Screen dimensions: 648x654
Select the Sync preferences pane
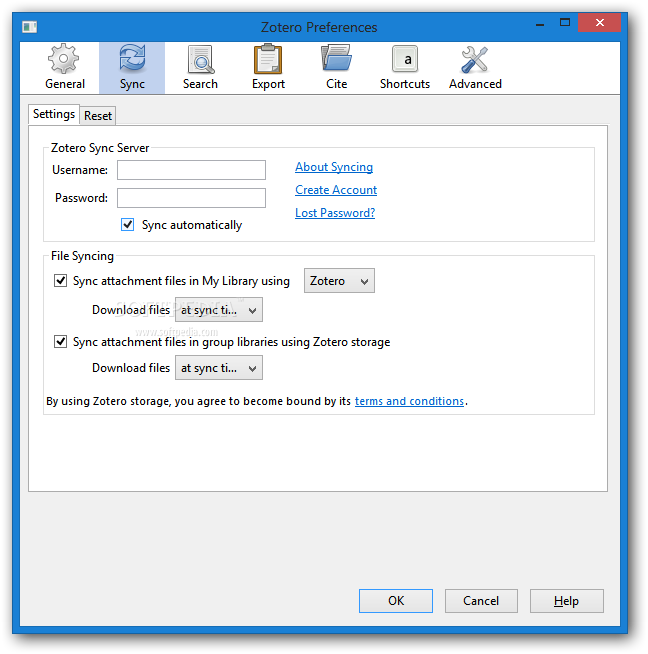(132, 68)
